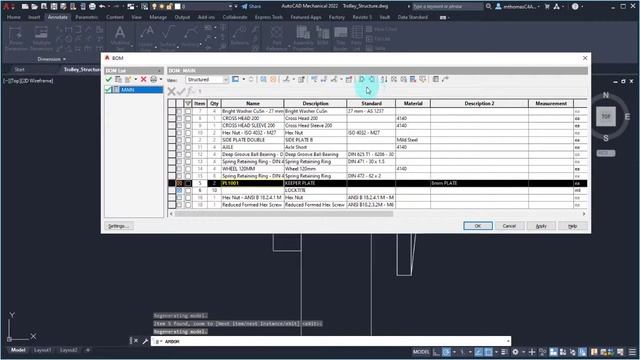The image size is (640, 360).
Task: Tick filter-column checkbox in SIDE PLATE DOUBLE row
Action: tap(188, 140)
